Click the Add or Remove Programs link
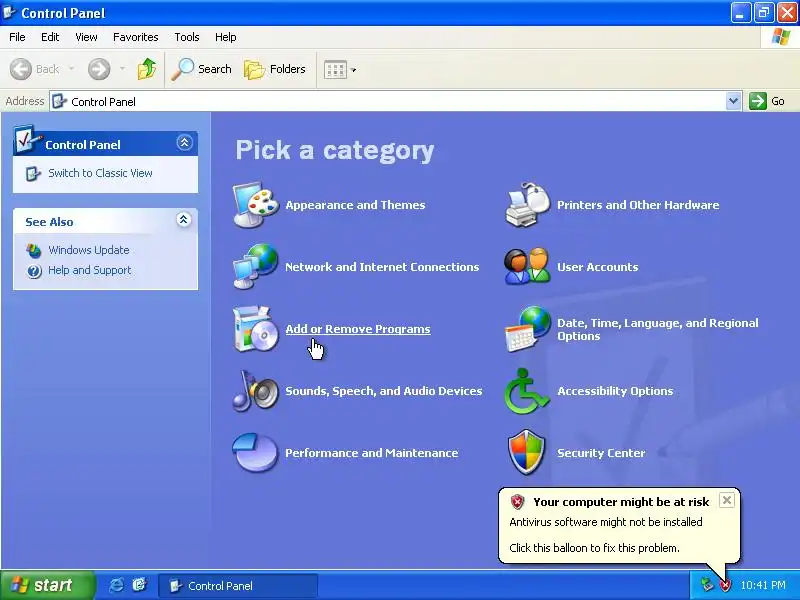Screen dimensions: 800x600 [x=358, y=329]
